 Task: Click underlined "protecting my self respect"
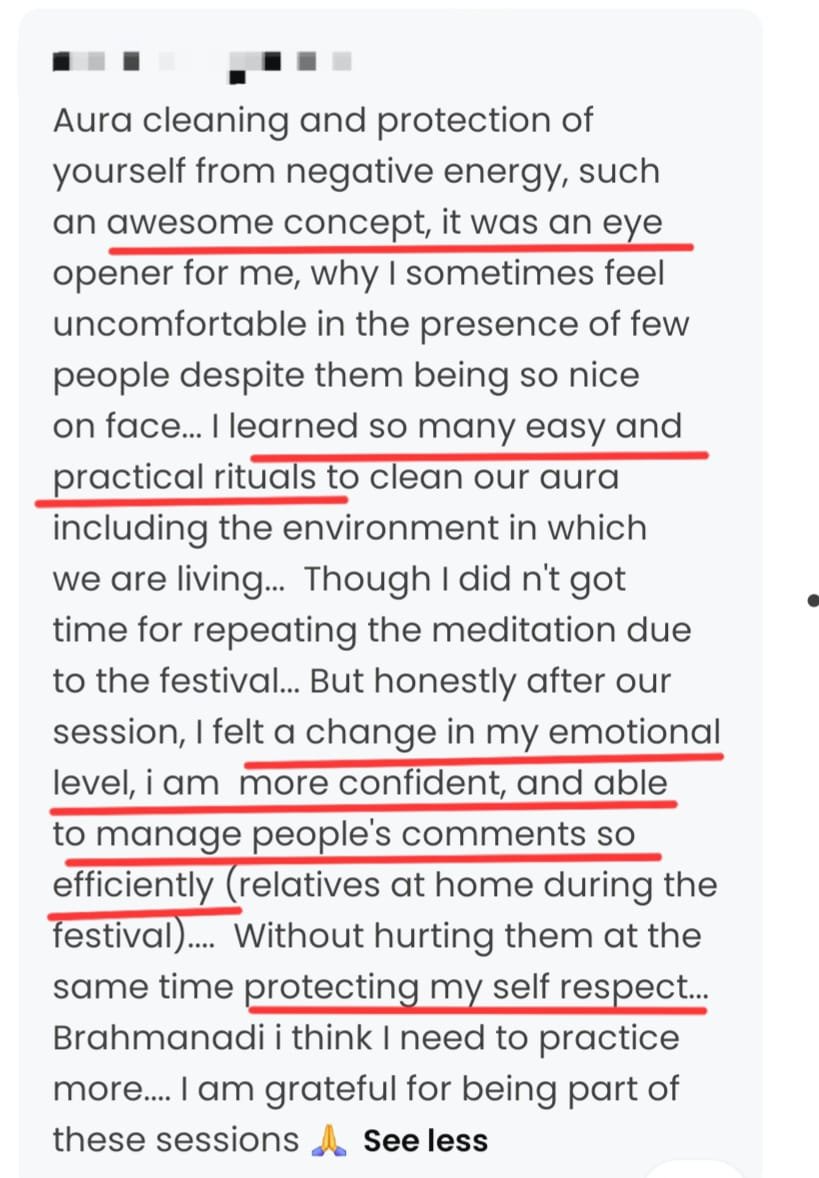tap(476, 987)
